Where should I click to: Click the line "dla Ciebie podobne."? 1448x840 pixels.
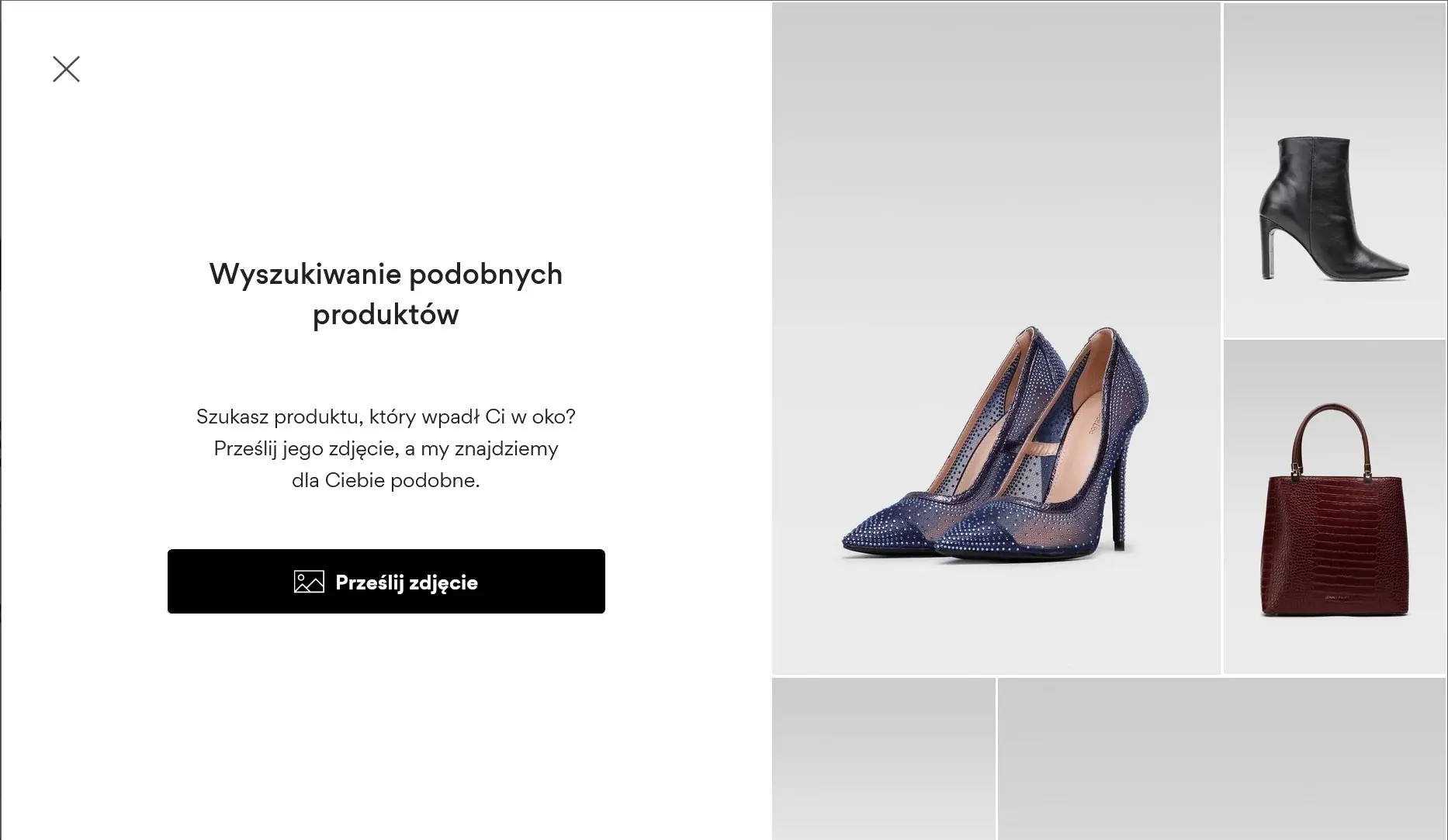click(386, 480)
